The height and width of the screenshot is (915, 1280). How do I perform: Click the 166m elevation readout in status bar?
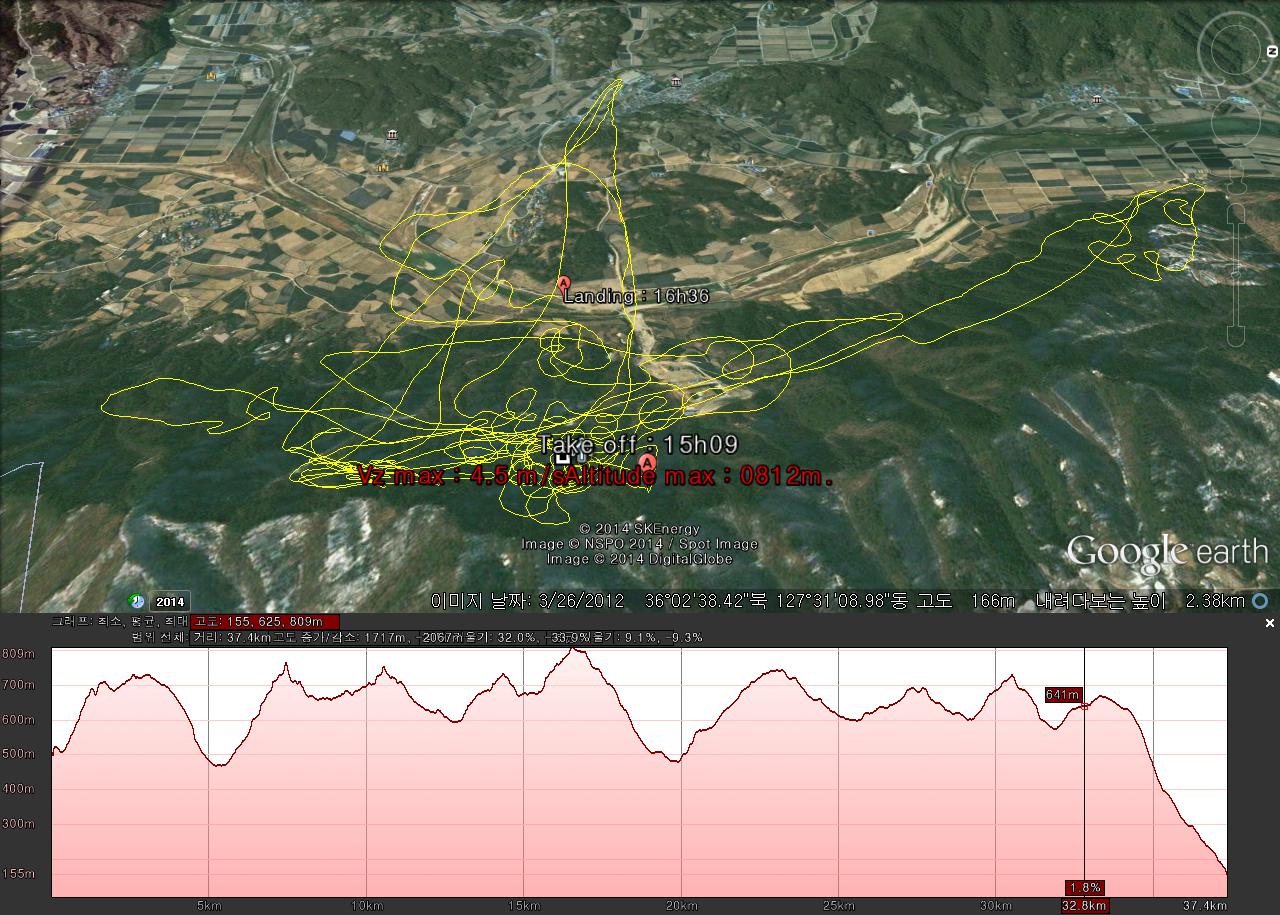coord(992,601)
